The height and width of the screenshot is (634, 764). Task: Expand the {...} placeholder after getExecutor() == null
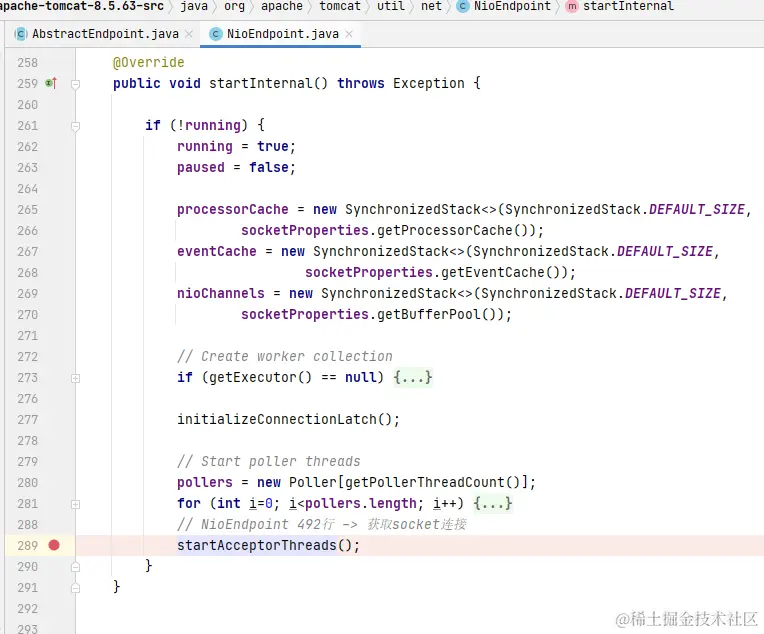point(413,377)
